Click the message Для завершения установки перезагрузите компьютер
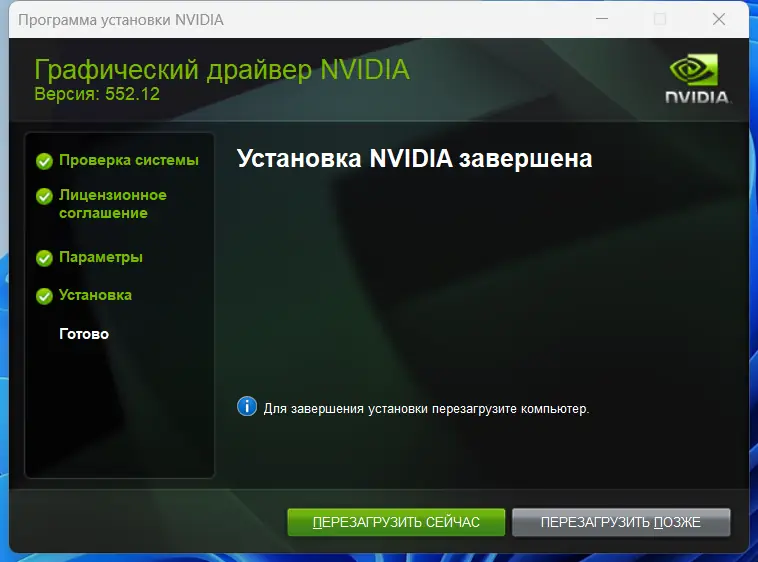The height and width of the screenshot is (562, 758). (426, 409)
